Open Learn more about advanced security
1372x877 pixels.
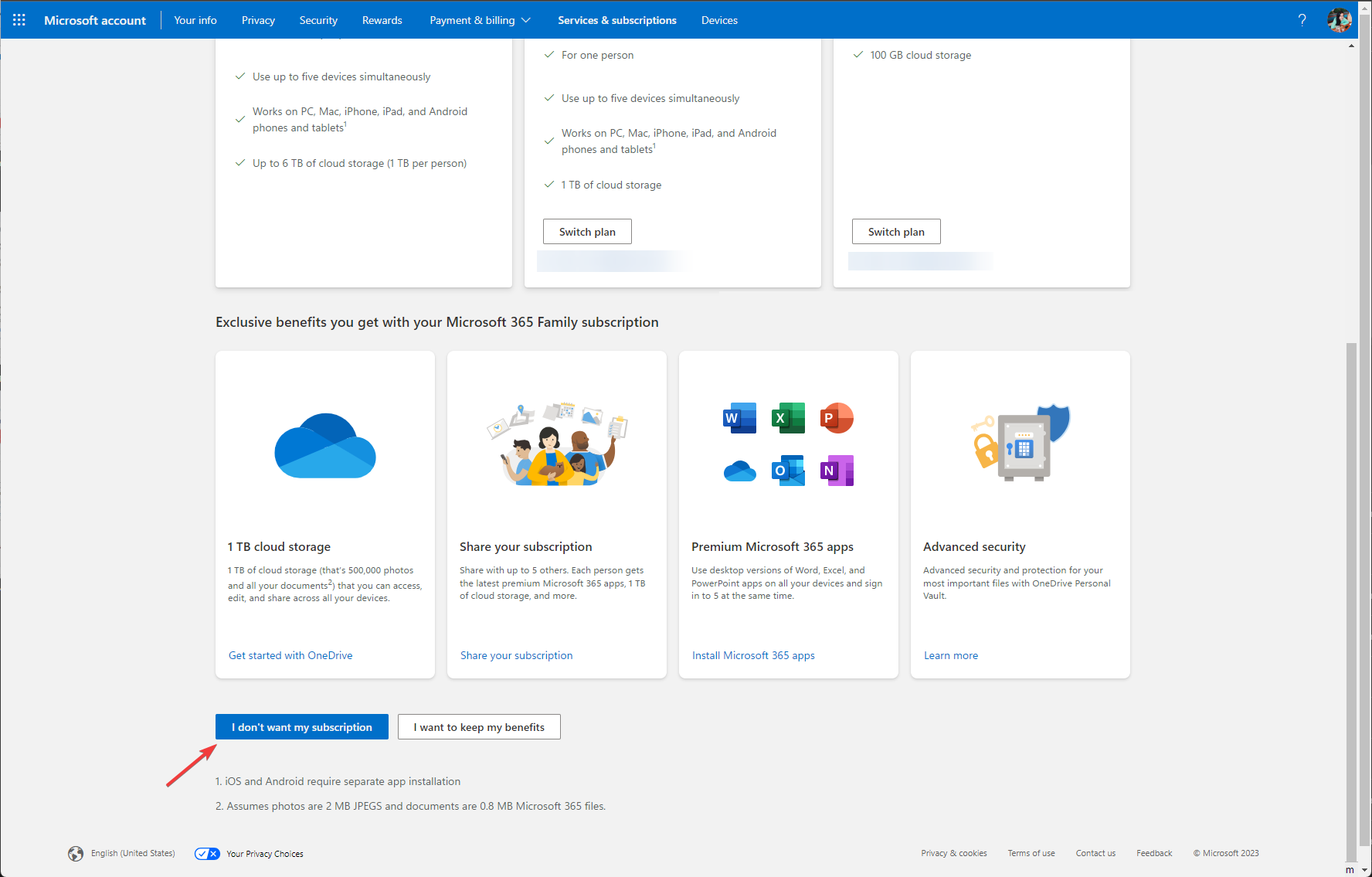point(951,655)
